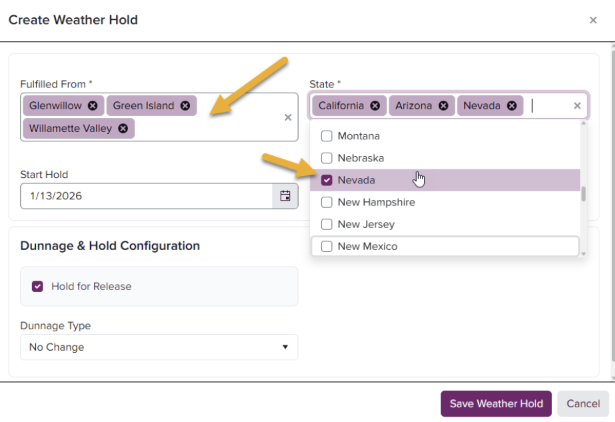Remove the Nevada state tag
Screen dimensions: 615x422
pos(511,105)
